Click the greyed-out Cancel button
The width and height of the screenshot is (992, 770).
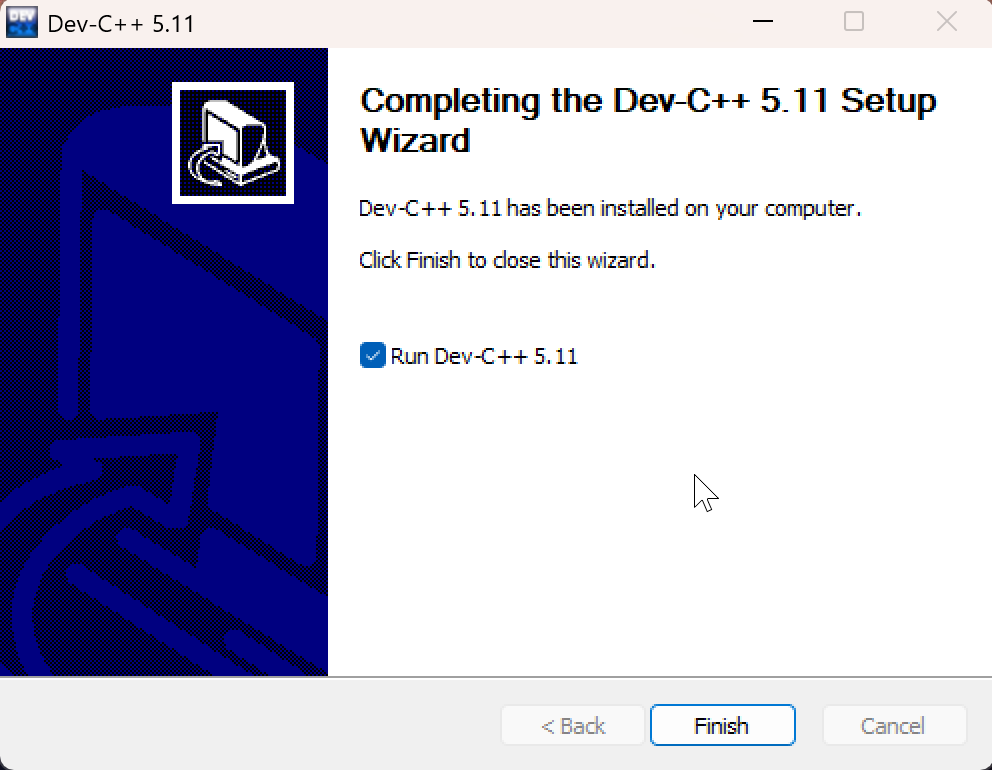tap(894, 725)
